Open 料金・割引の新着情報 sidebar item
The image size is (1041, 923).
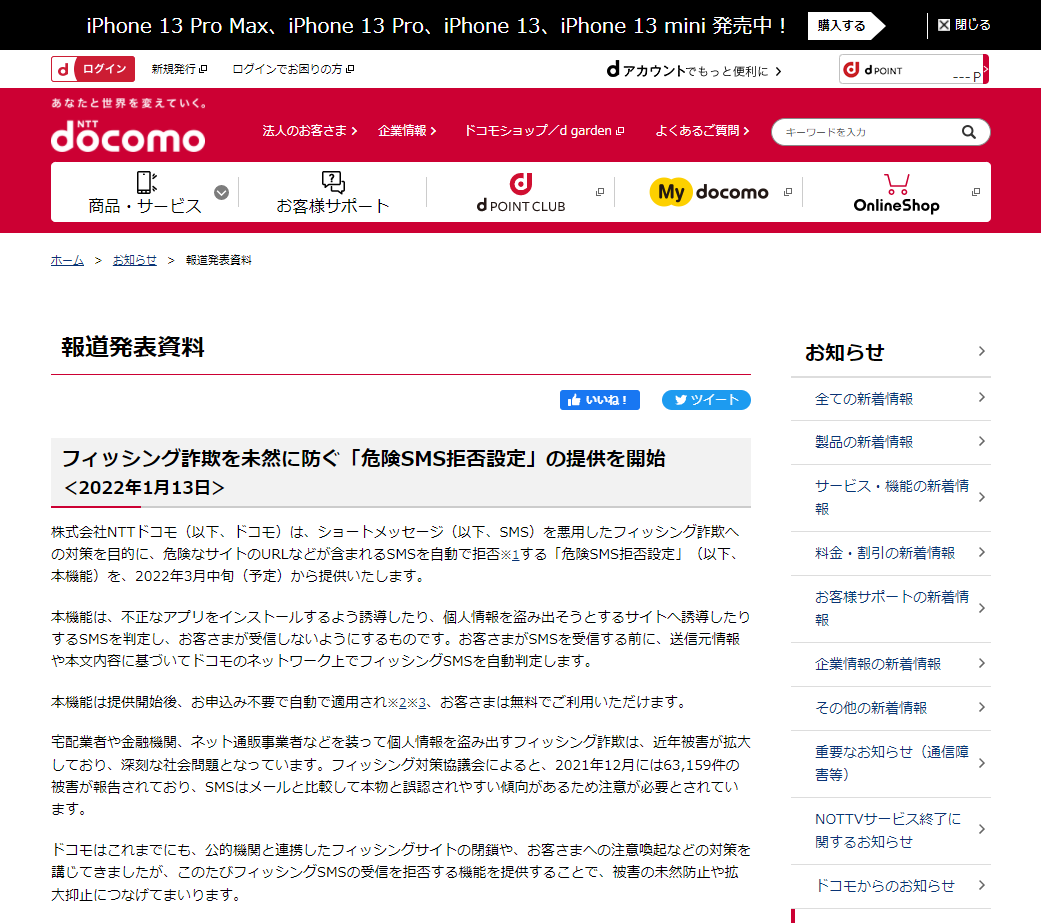pos(891,553)
